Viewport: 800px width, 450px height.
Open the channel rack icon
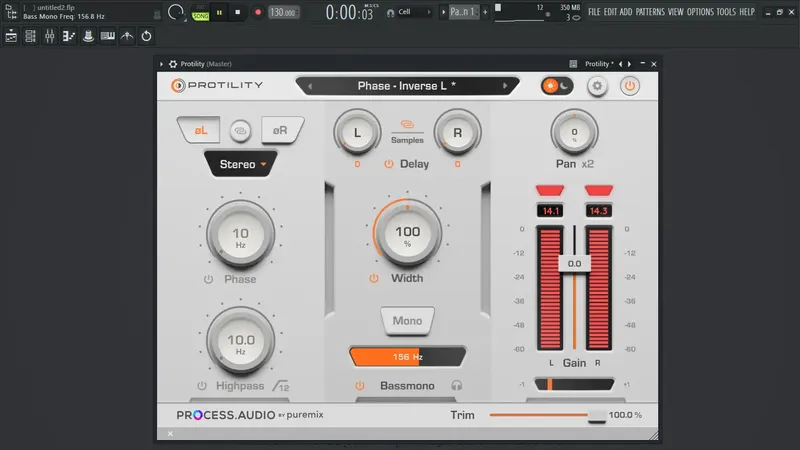30,36
